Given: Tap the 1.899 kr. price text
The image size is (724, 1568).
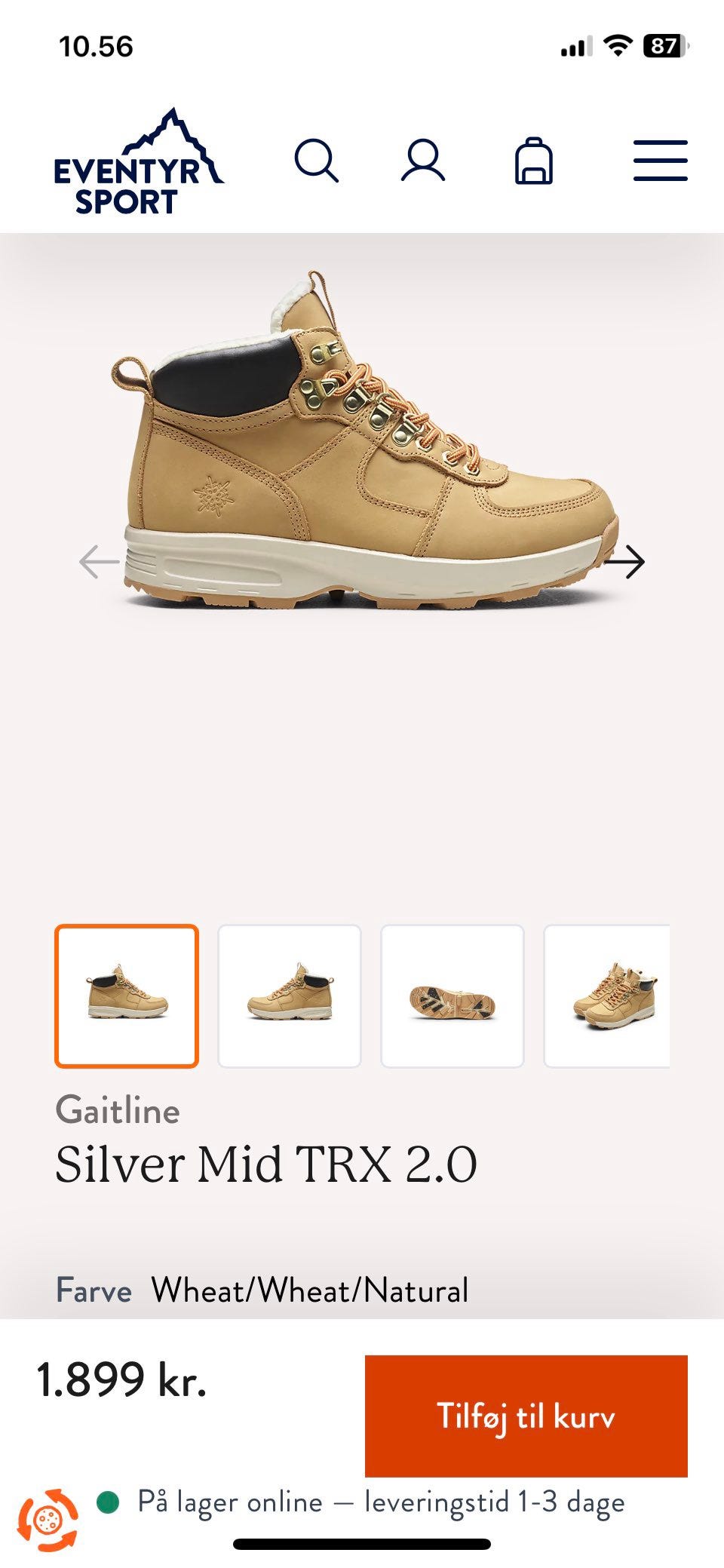Looking at the screenshot, I should 121,1379.
